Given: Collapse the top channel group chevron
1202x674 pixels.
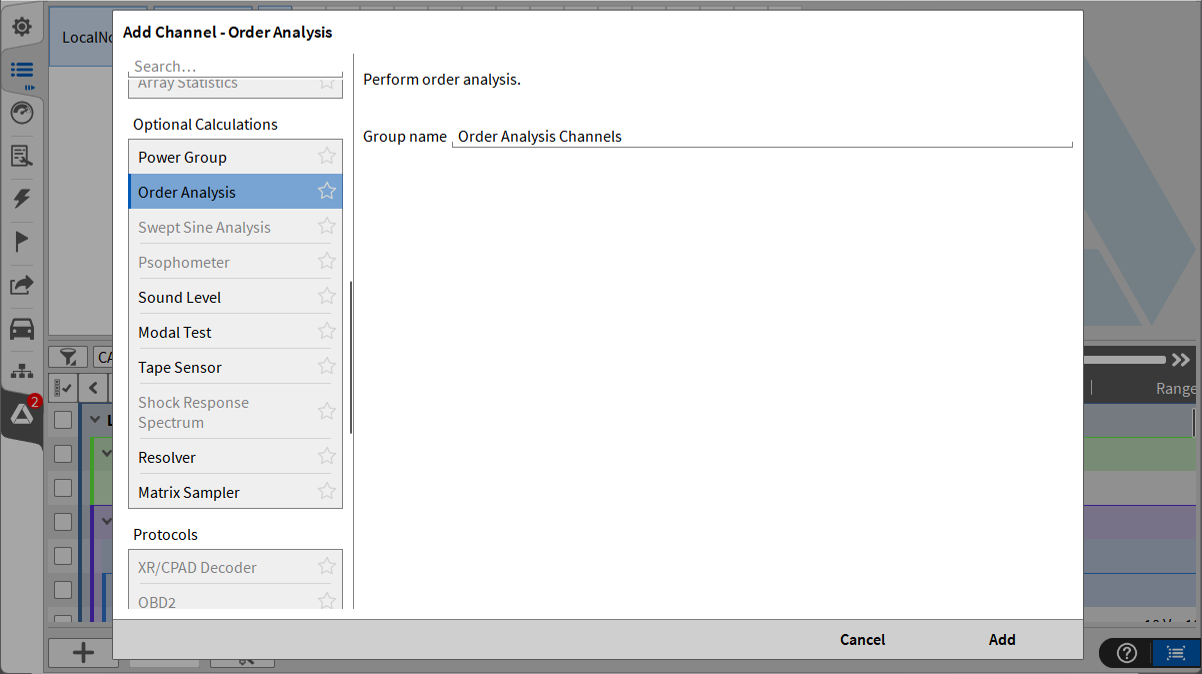Looking at the screenshot, I should coord(96,420).
